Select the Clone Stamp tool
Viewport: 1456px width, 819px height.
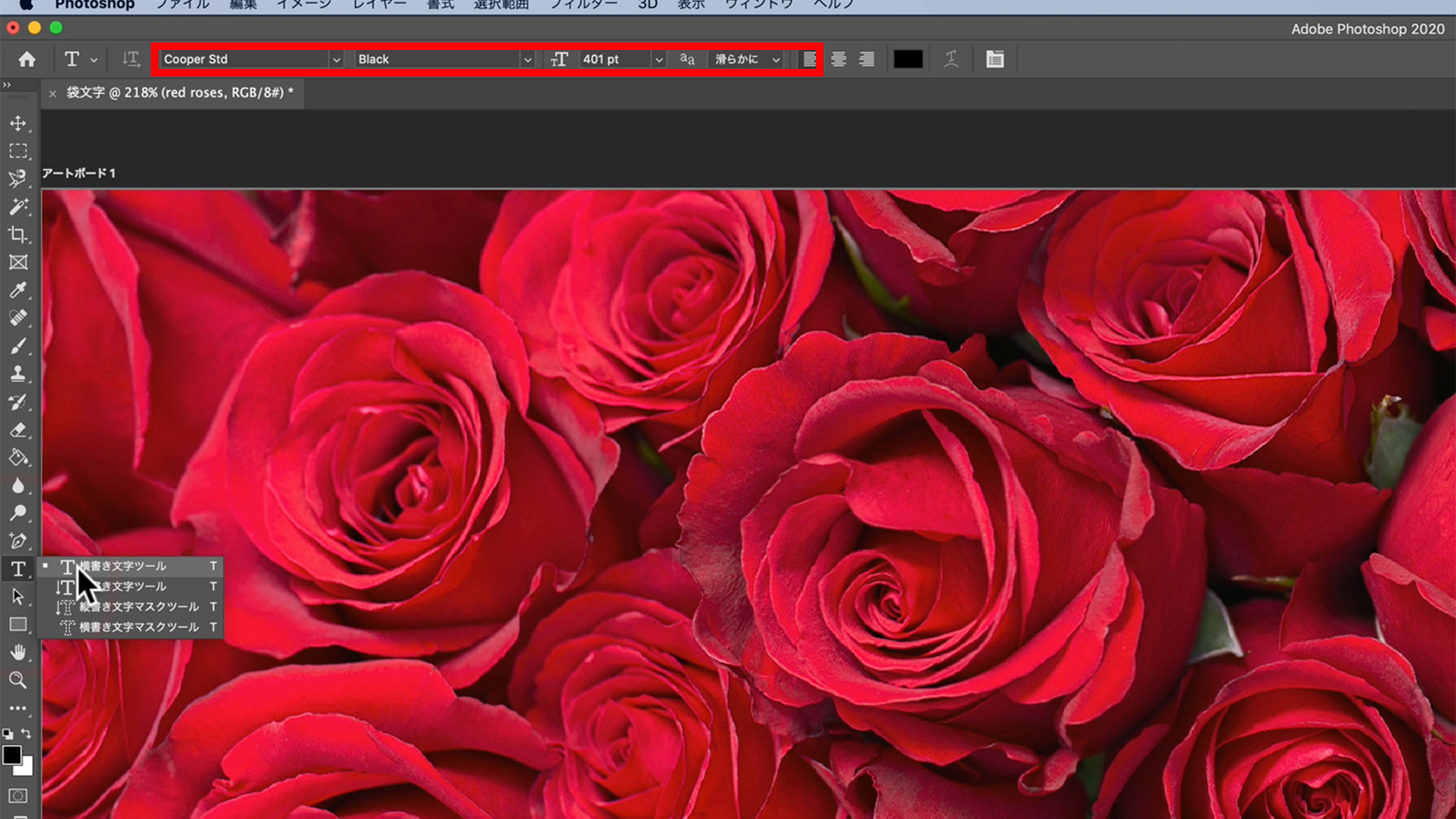coord(18,374)
